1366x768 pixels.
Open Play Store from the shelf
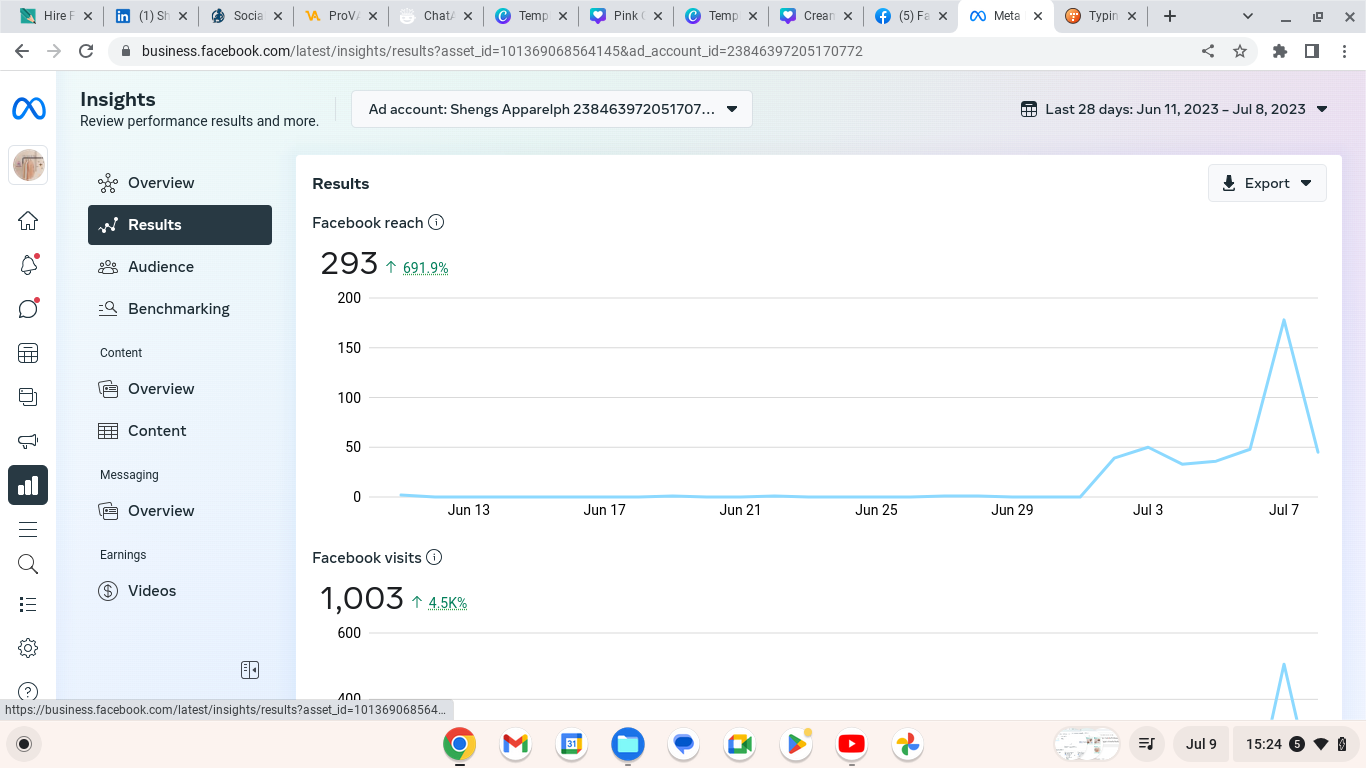[x=796, y=744]
